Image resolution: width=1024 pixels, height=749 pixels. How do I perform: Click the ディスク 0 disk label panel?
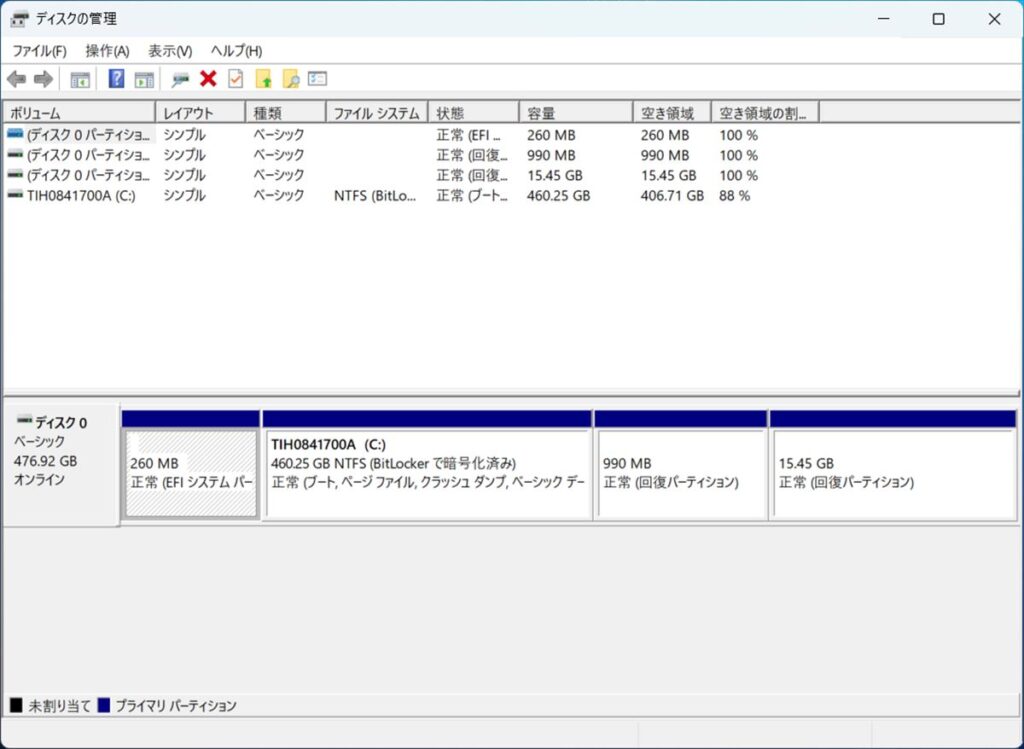click(x=61, y=464)
